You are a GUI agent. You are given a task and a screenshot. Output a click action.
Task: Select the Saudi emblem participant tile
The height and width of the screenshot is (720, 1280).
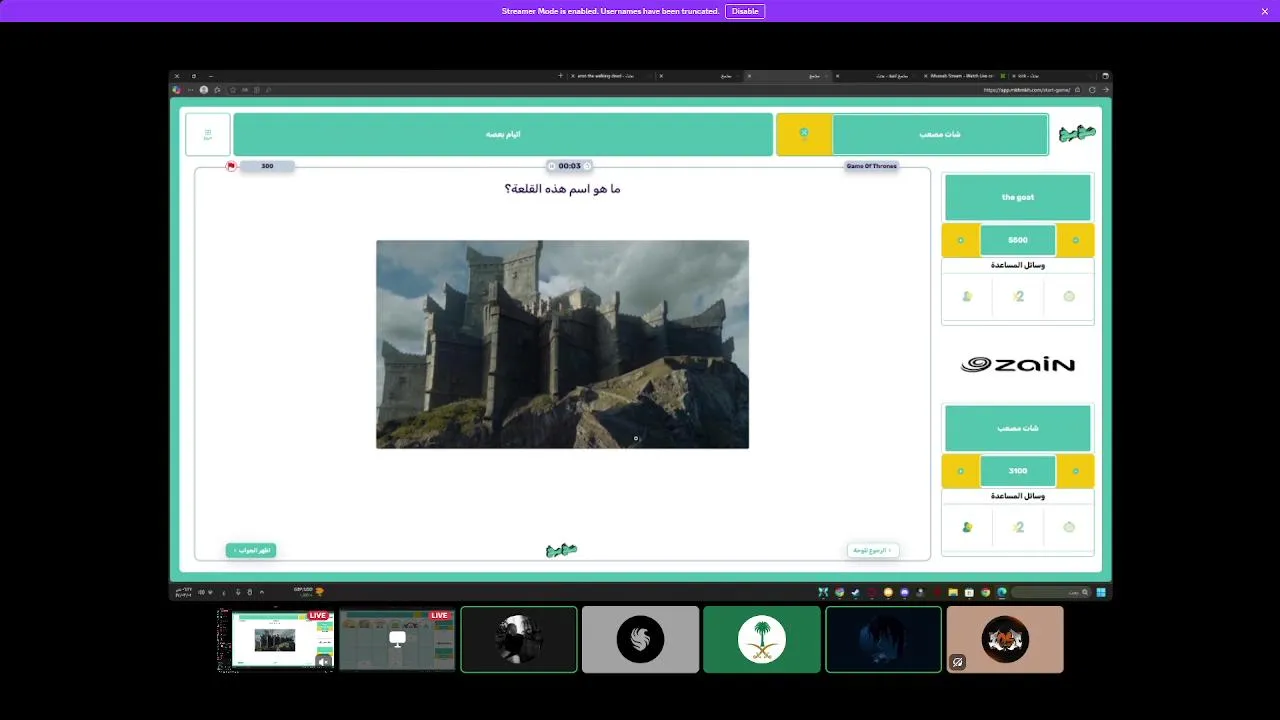coord(762,639)
